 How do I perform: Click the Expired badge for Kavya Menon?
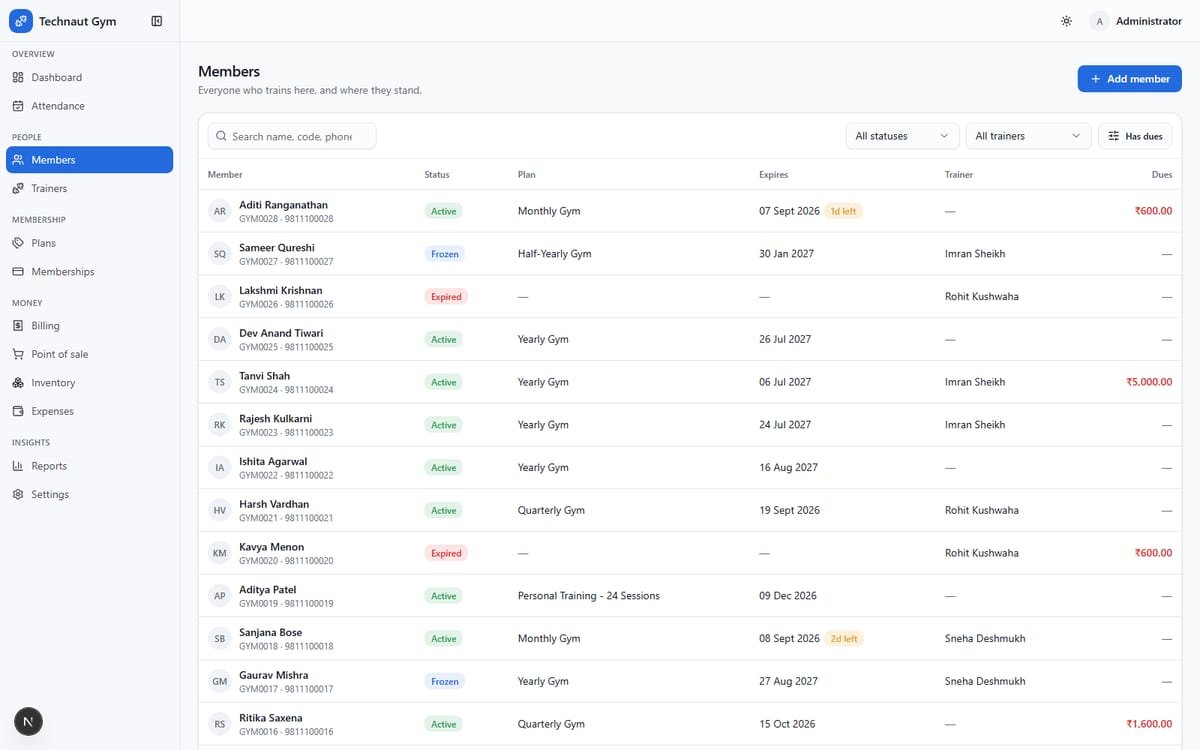point(446,553)
